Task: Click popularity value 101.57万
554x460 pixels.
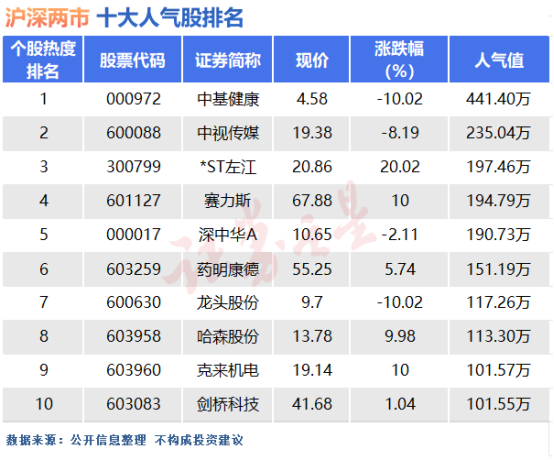Action: coord(498,370)
